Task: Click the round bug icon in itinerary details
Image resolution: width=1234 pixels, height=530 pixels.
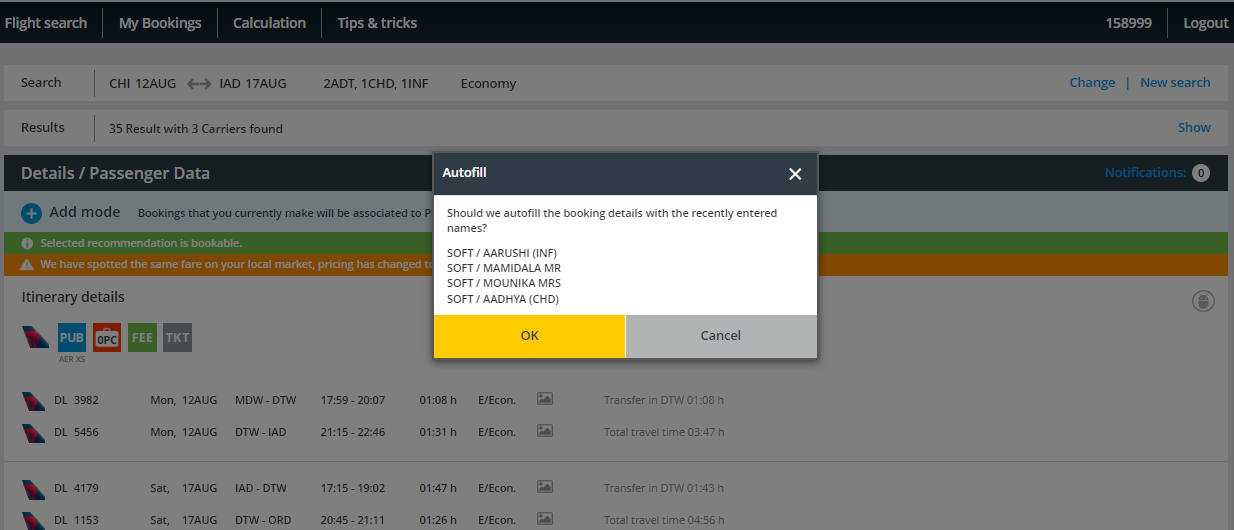Action: click(x=1203, y=301)
